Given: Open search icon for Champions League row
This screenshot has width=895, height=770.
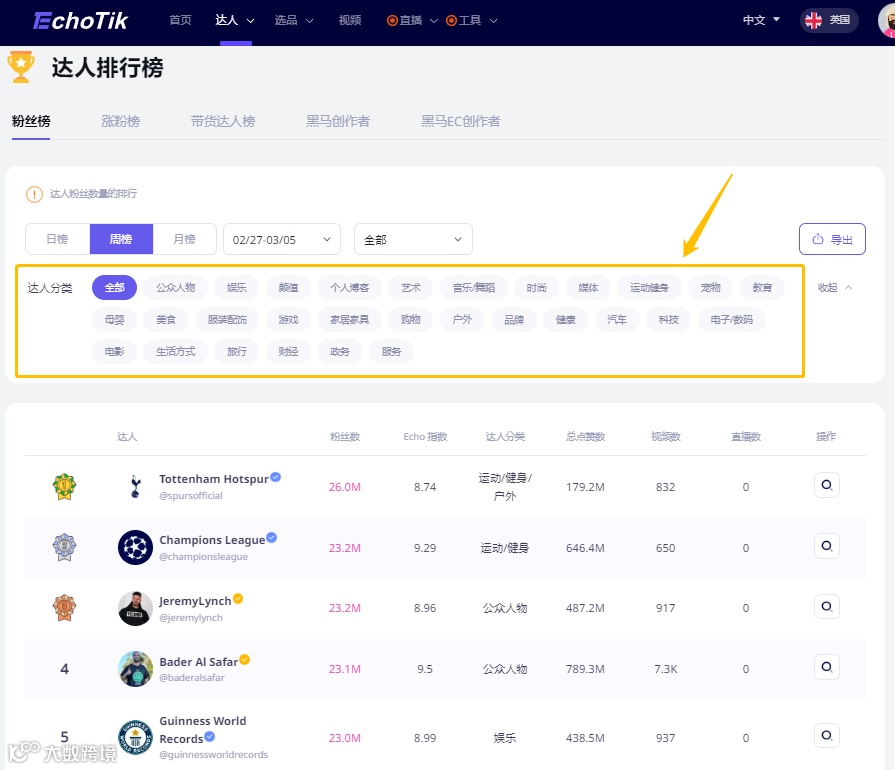Looking at the screenshot, I should (827, 546).
